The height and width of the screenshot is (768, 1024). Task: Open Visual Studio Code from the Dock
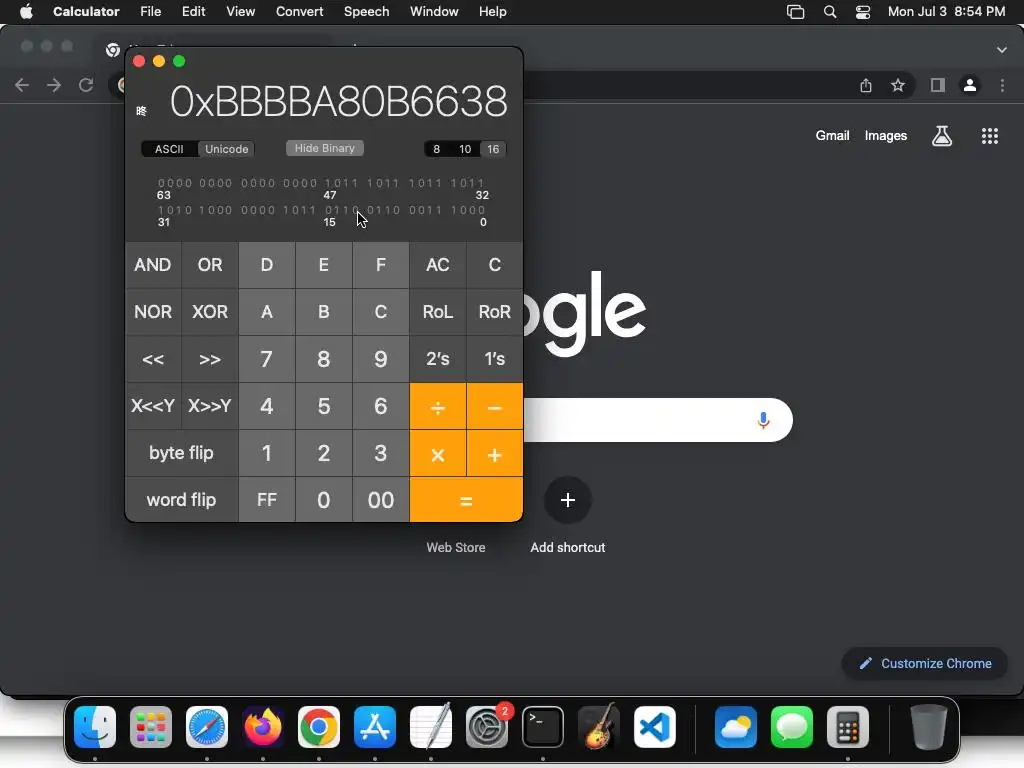click(654, 727)
